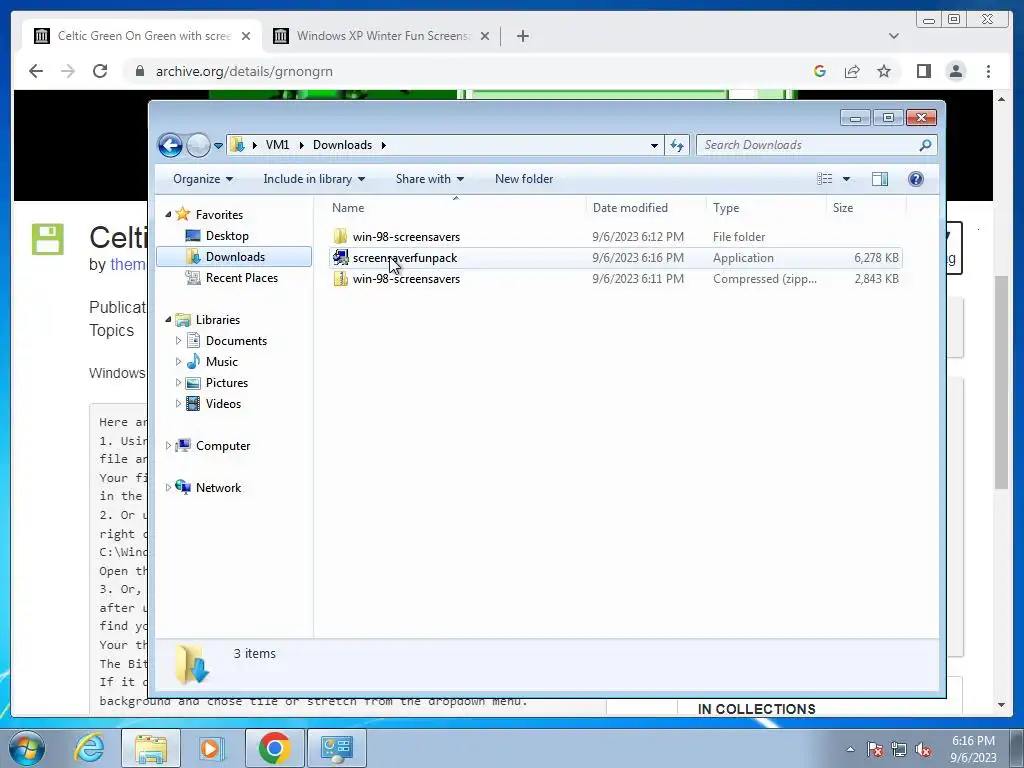1024x768 pixels.
Task: Click Explorer Forward navigation arrow
Action: point(198,145)
